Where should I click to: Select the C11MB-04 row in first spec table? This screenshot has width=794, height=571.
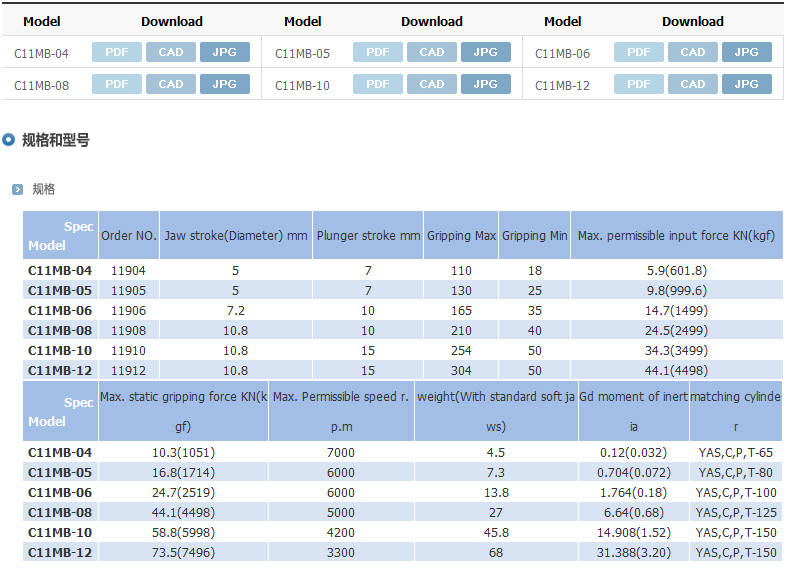(60, 270)
